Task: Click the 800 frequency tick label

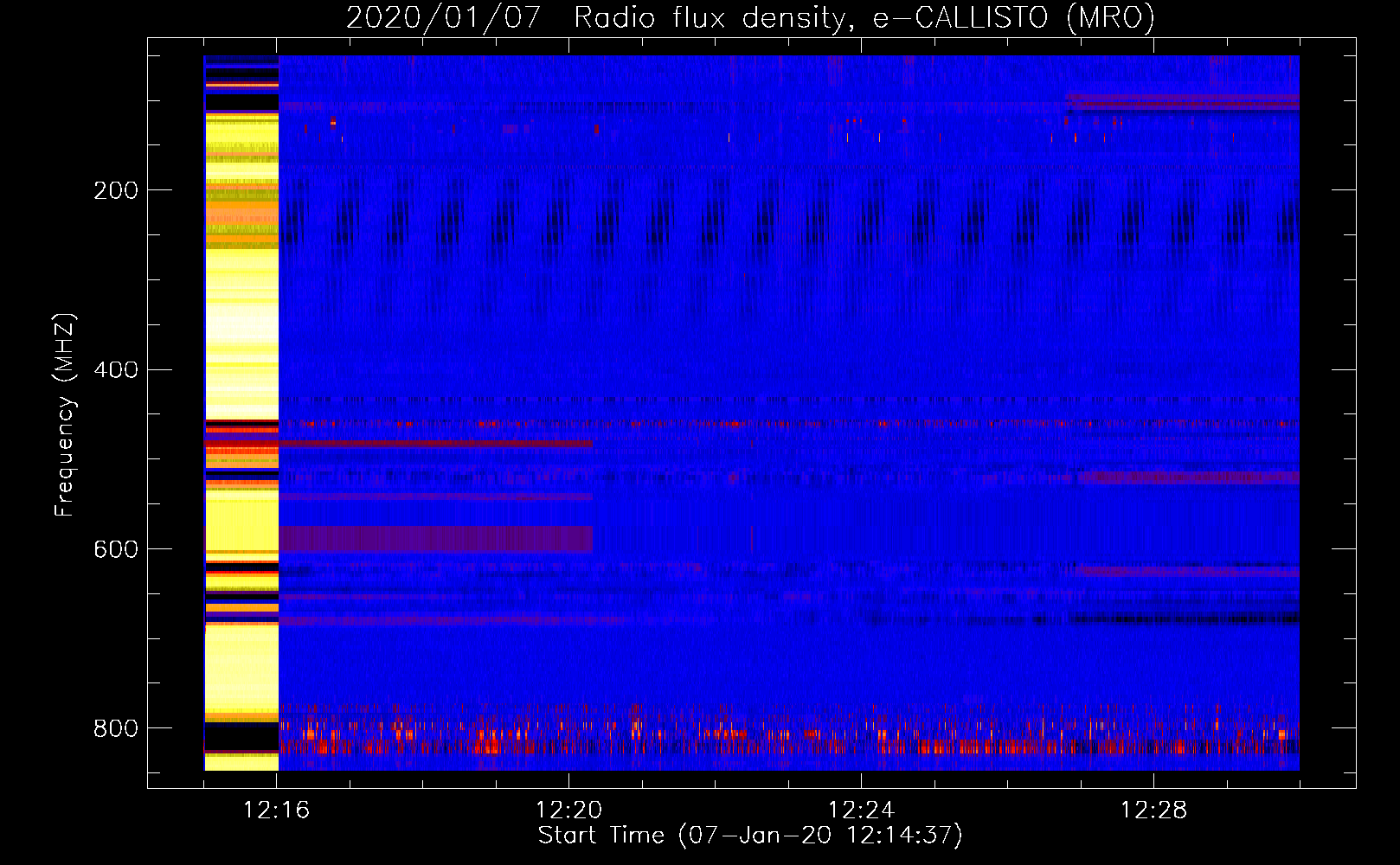Action: (x=116, y=729)
